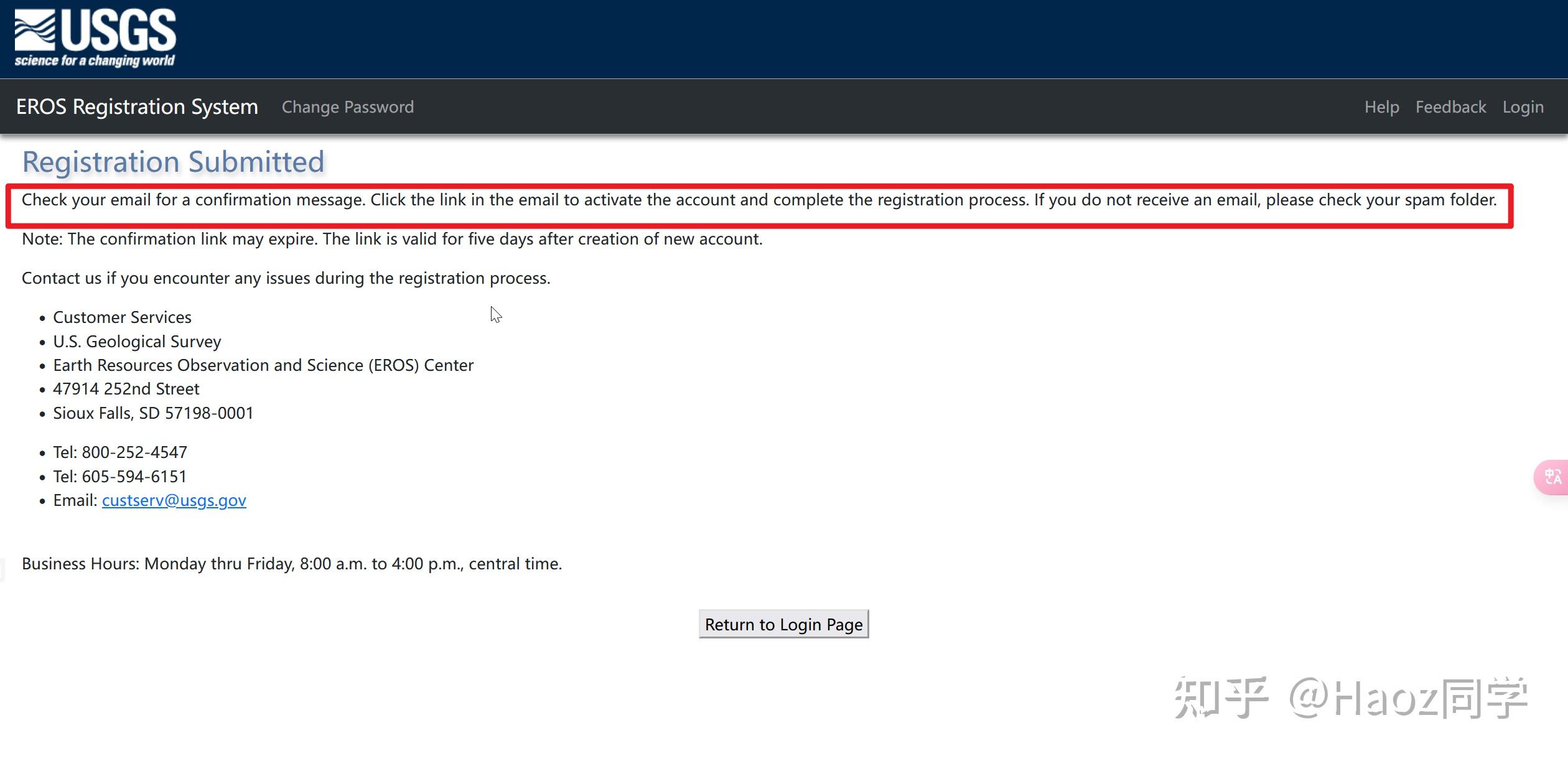Go to Change Password in navbar
This screenshot has height=761, width=1568.
tap(347, 107)
